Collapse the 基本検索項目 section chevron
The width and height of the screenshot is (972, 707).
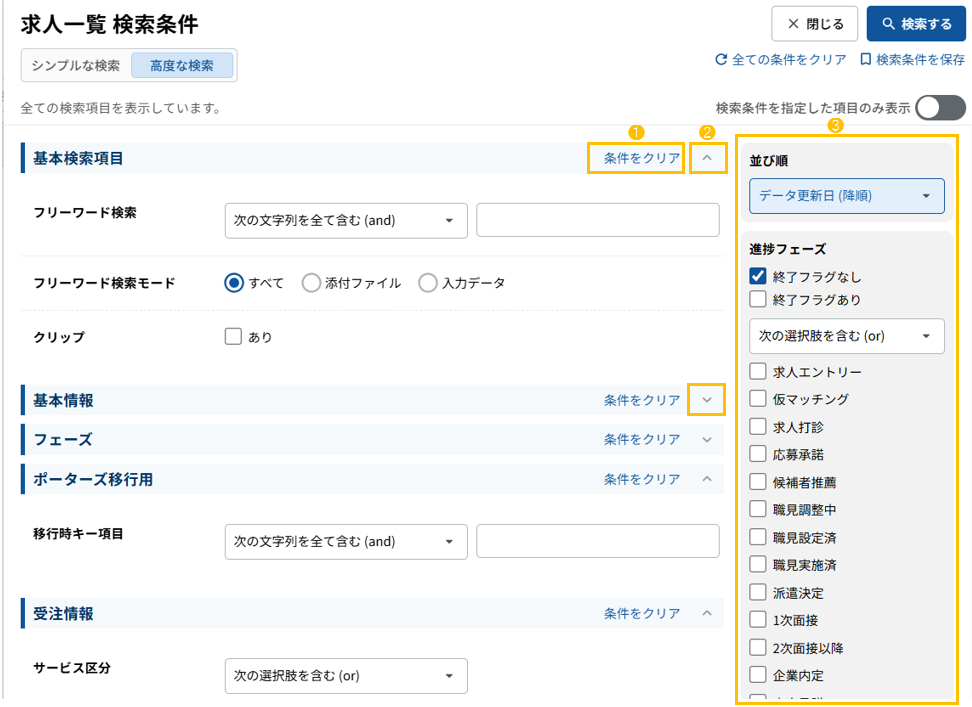coord(707,158)
